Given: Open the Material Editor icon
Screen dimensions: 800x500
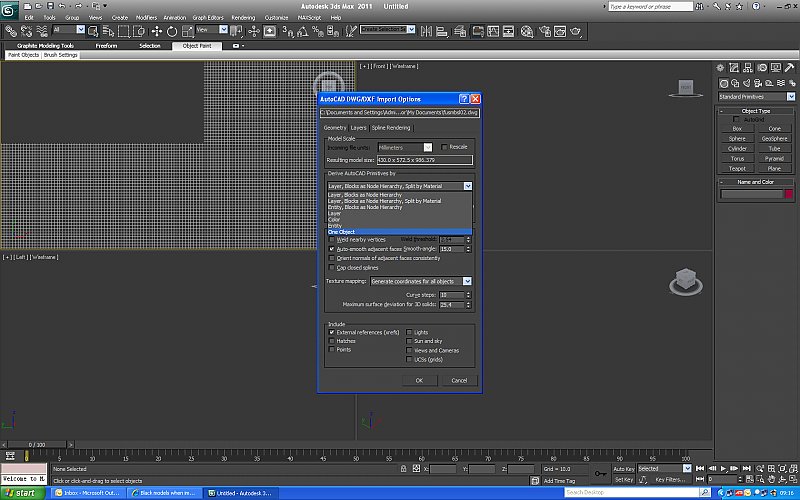Looking at the screenshot, I should (527, 31).
